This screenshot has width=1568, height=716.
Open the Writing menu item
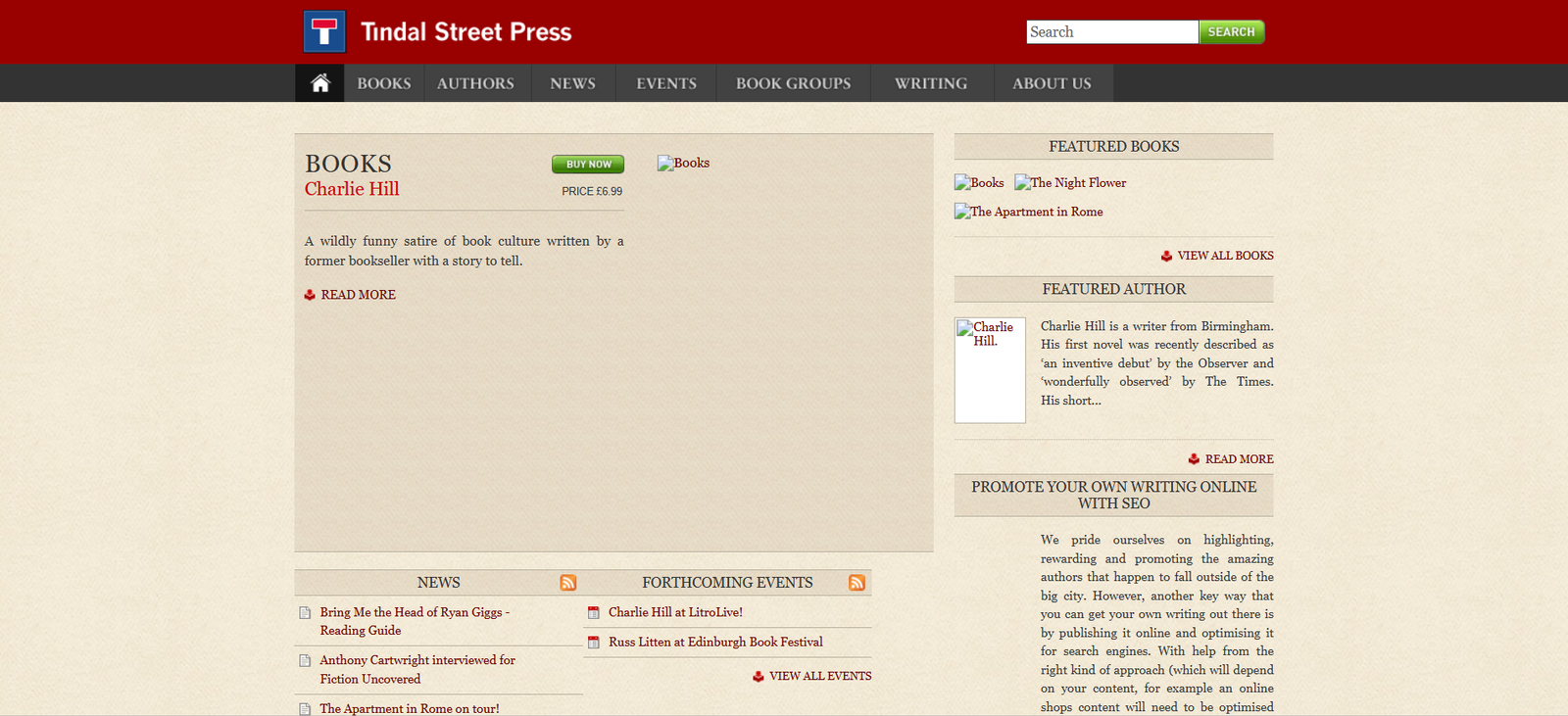click(931, 83)
